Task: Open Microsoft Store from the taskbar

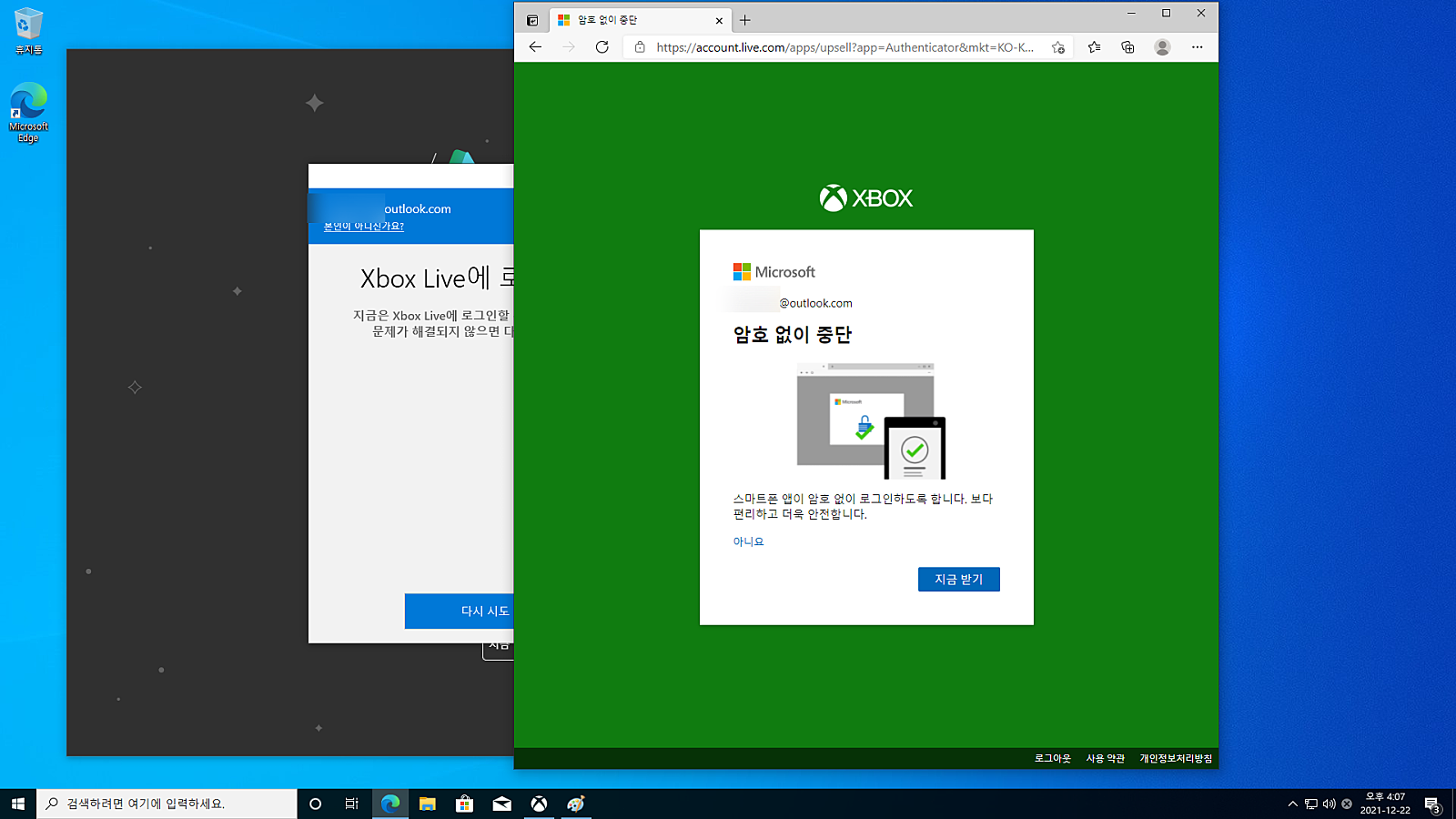Action: (x=465, y=804)
